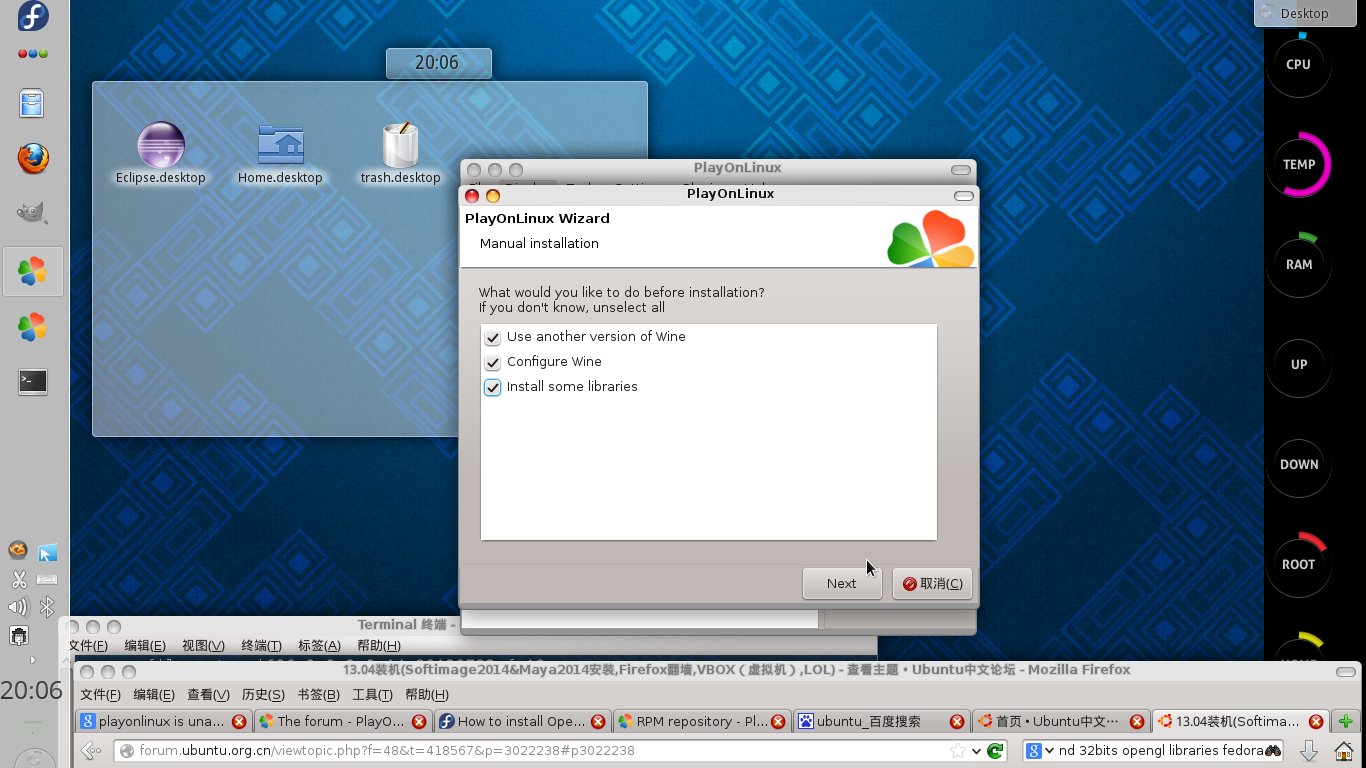Click Firefox back navigation arrow

tap(91, 750)
